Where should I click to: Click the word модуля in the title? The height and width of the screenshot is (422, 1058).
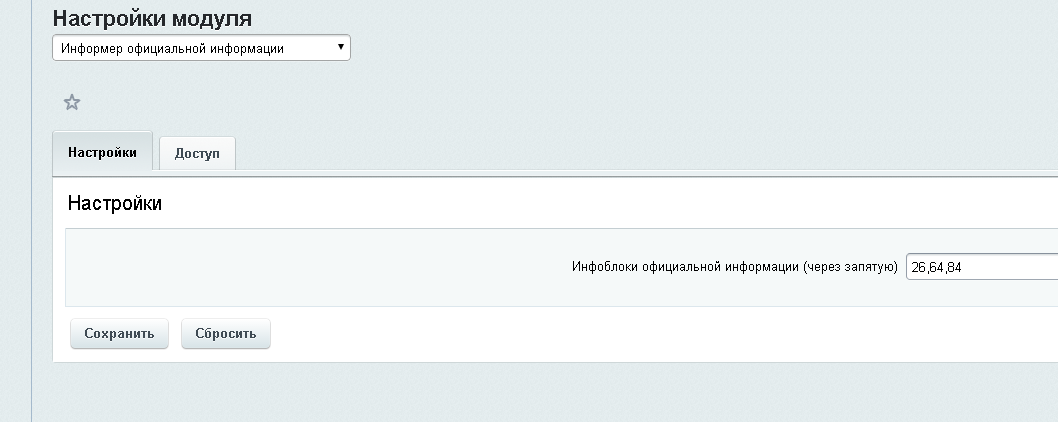click(x=212, y=19)
